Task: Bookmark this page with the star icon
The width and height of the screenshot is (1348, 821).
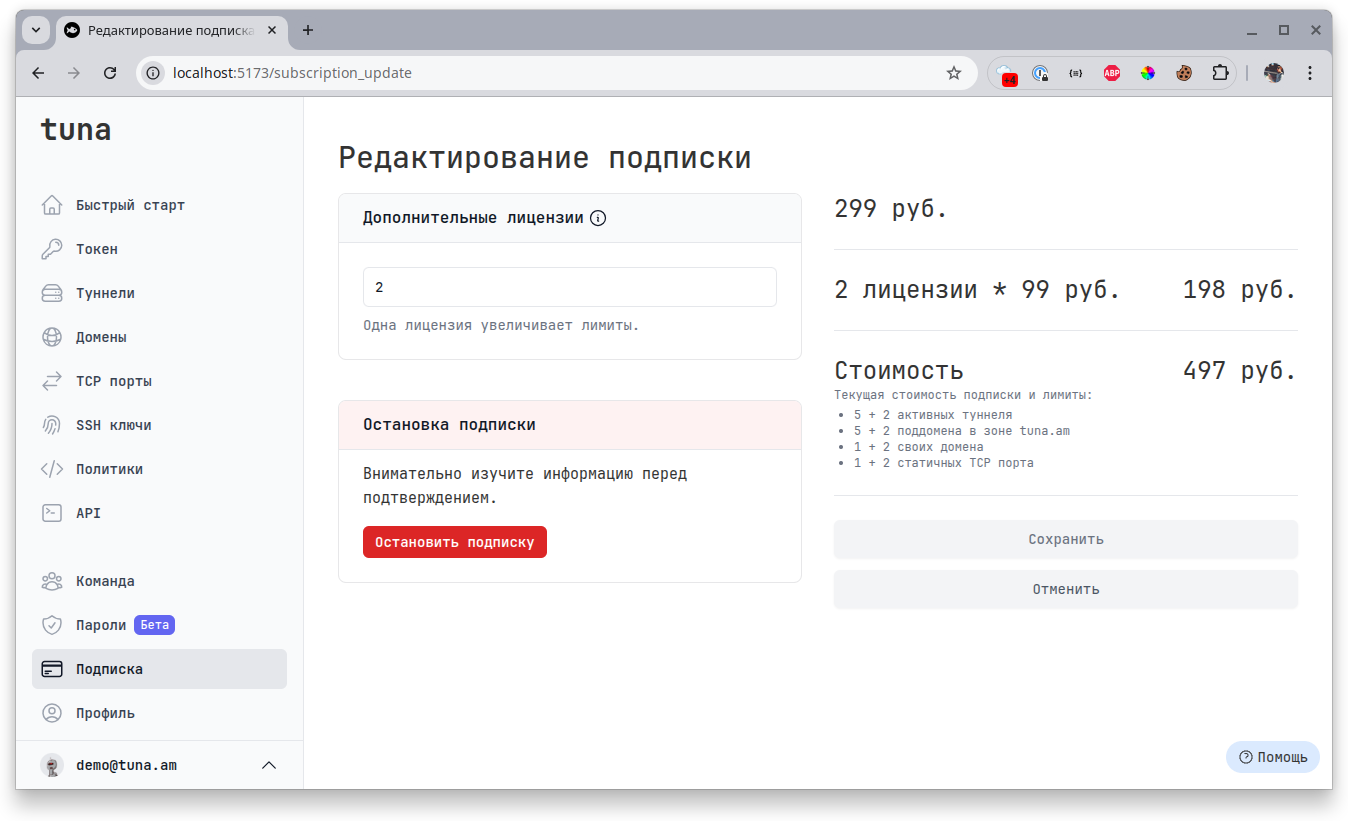Action: pyautogui.click(x=954, y=73)
